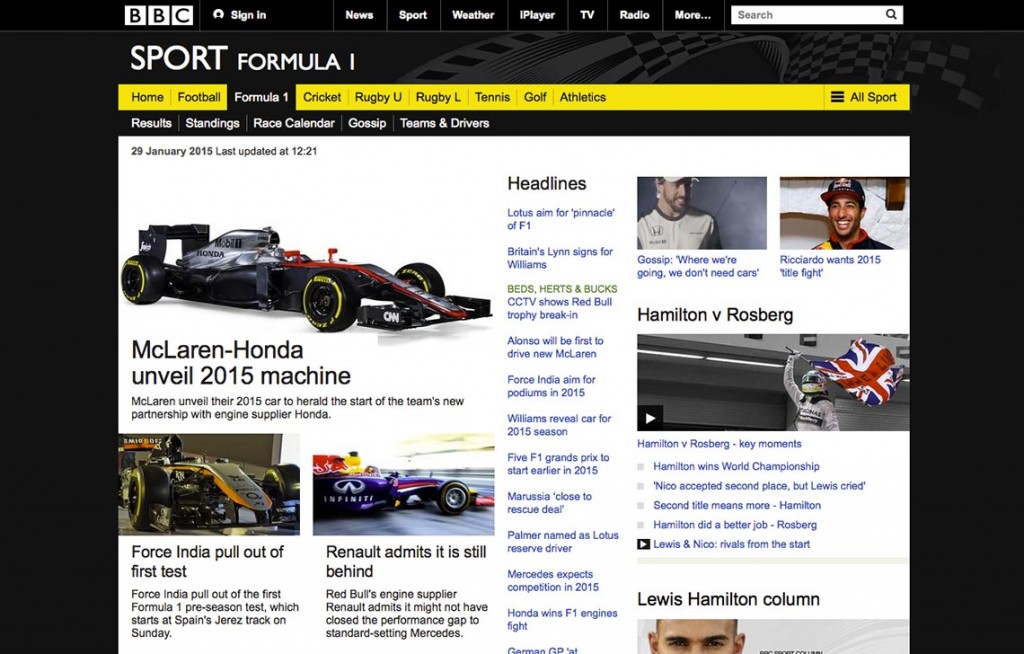The image size is (1024, 654).
Task: Open 'Nico accepted second place' link
Action: click(759, 485)
